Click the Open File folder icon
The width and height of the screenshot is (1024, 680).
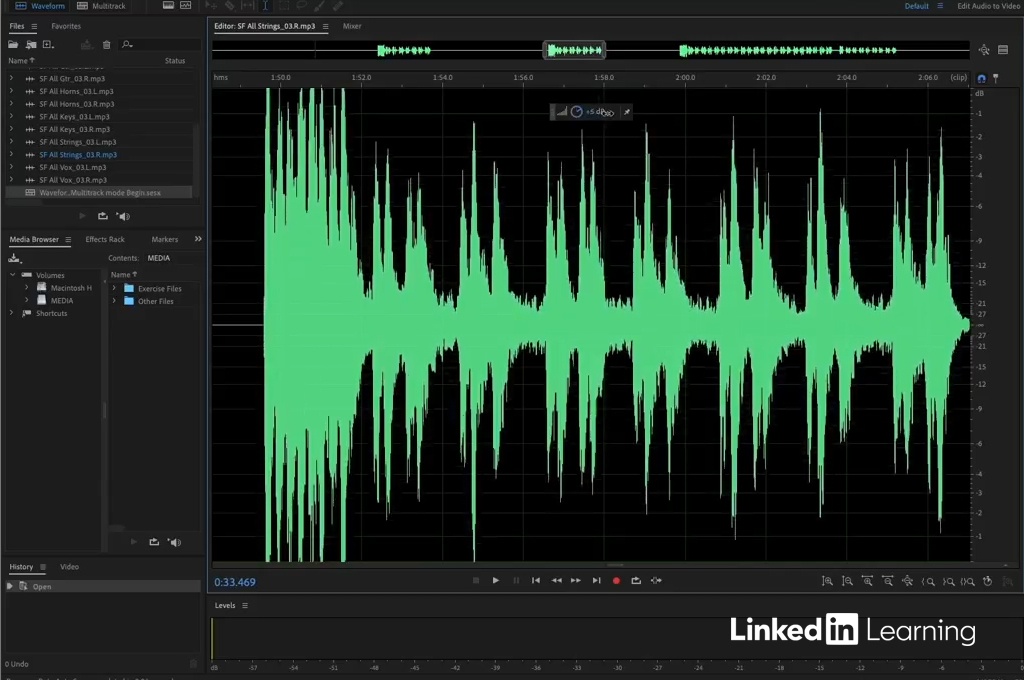click(14, 45)
